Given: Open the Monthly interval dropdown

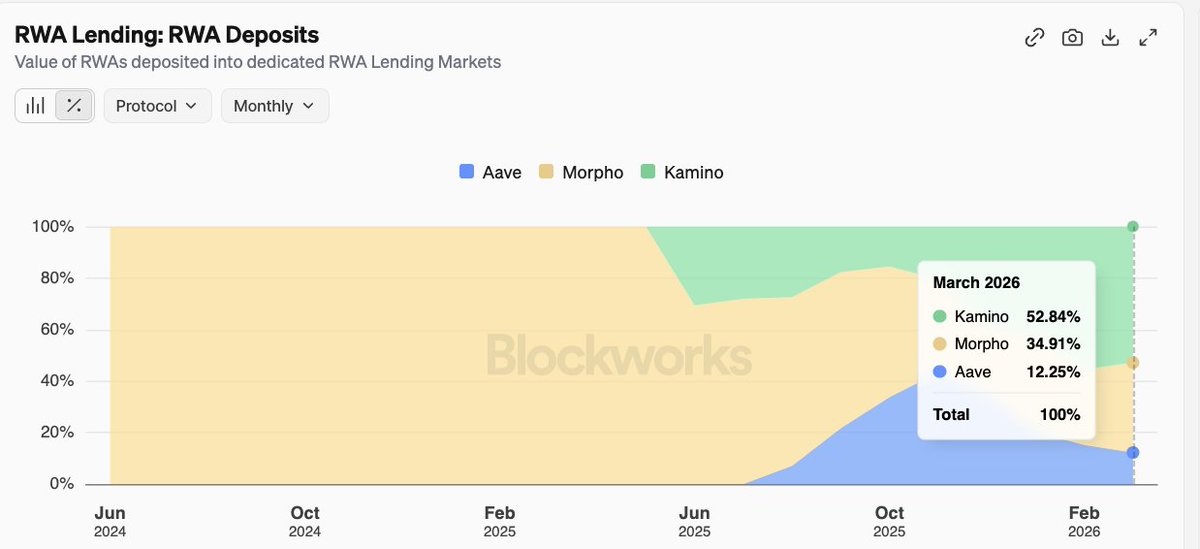Looking at the screenshot, I should (274, 106).
